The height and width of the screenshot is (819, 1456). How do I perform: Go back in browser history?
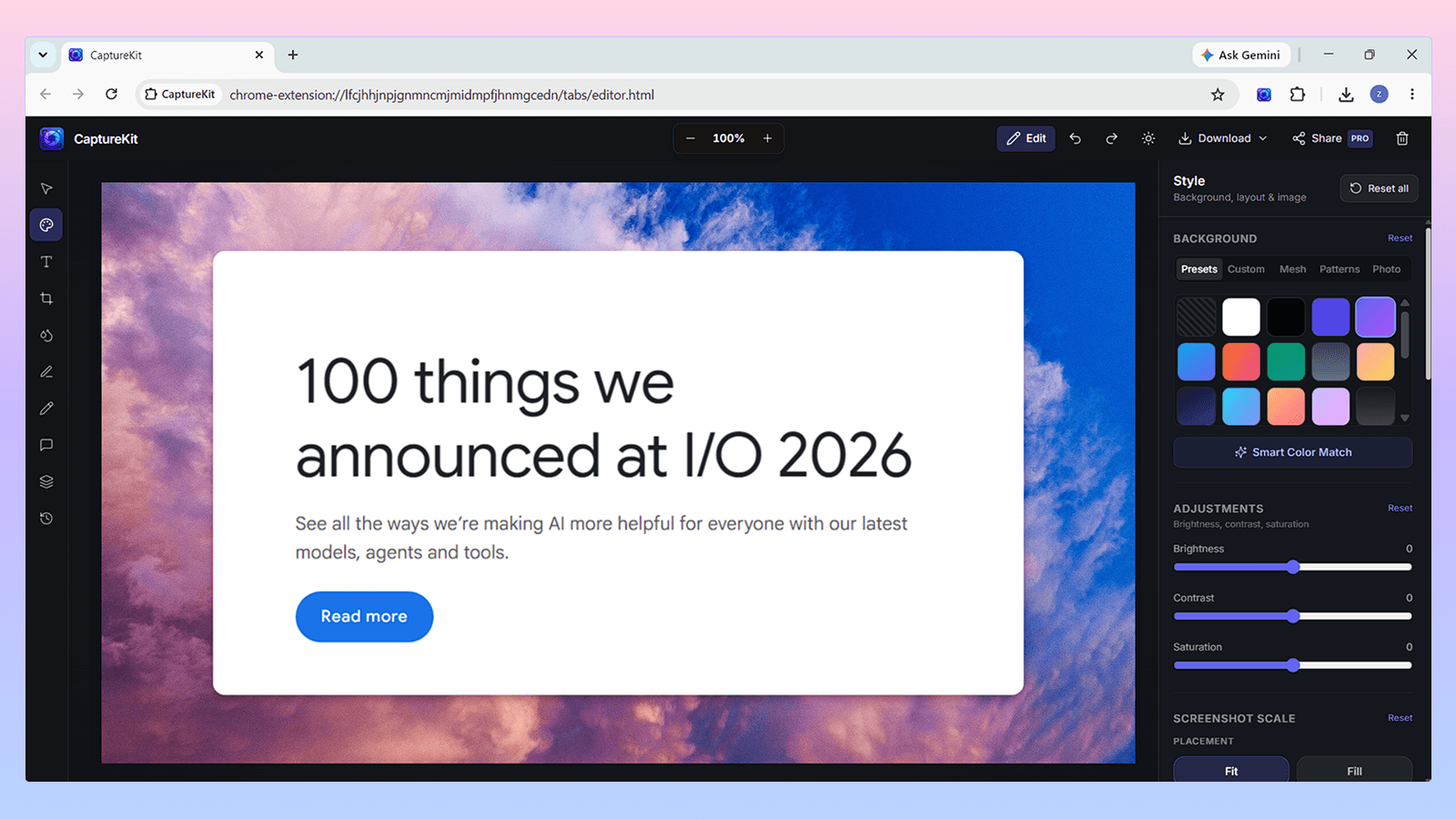pyautogui.click(x=45, y=95)
